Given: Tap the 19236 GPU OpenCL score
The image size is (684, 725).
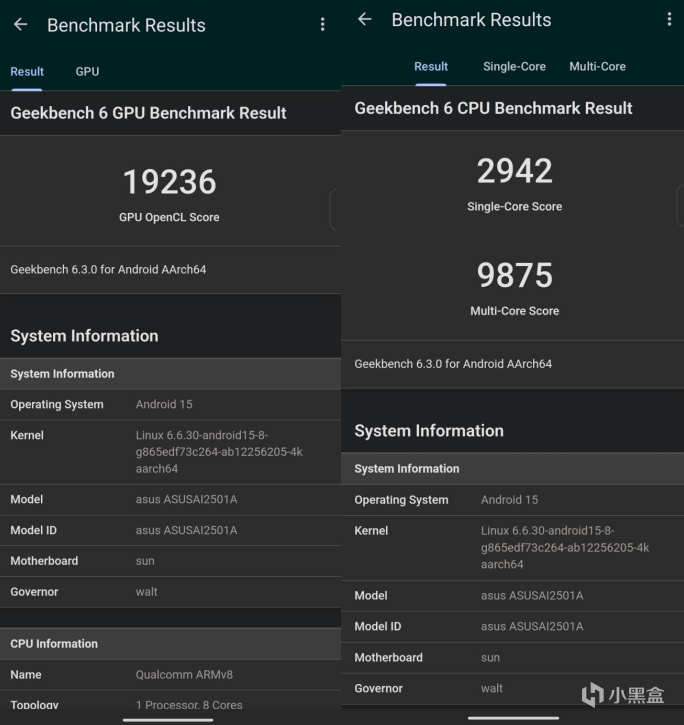Looking at the screenshot, I should (169, 182).
